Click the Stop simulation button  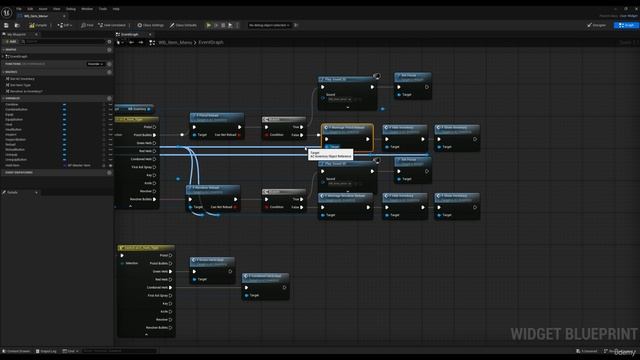223,25
